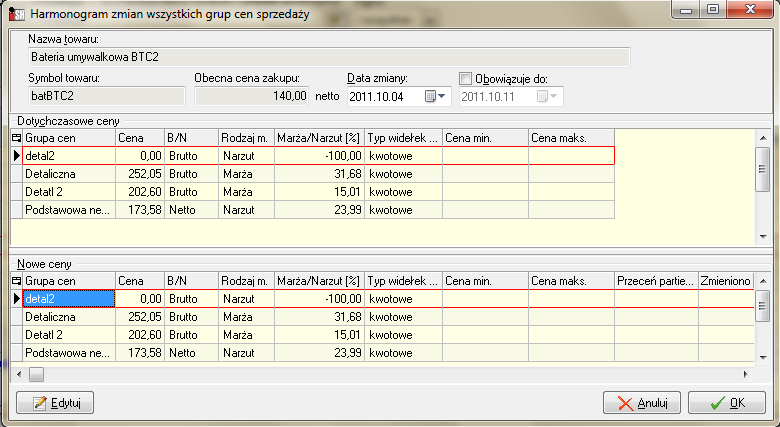
Task: Click Grupa cen header in Nowe ceny
Action: [x=69, y=281]
